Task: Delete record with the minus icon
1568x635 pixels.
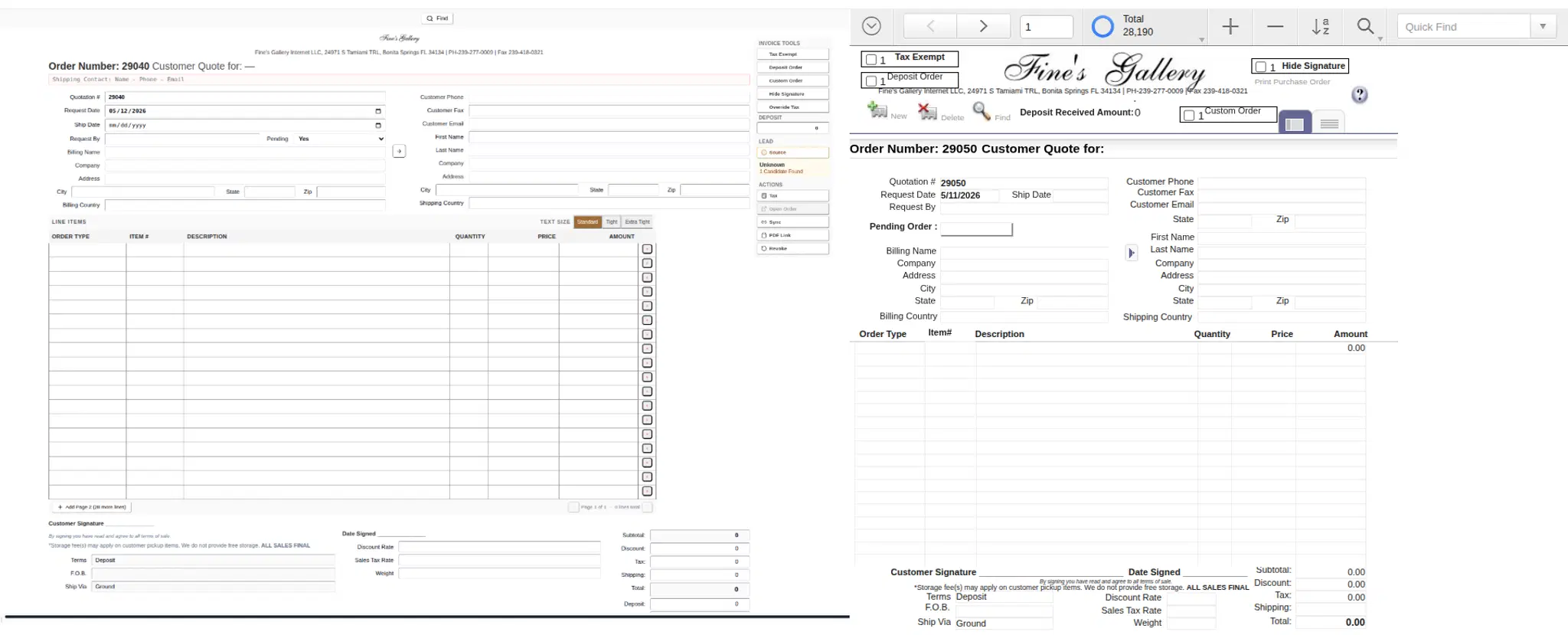Action: tap(1275, 27)
